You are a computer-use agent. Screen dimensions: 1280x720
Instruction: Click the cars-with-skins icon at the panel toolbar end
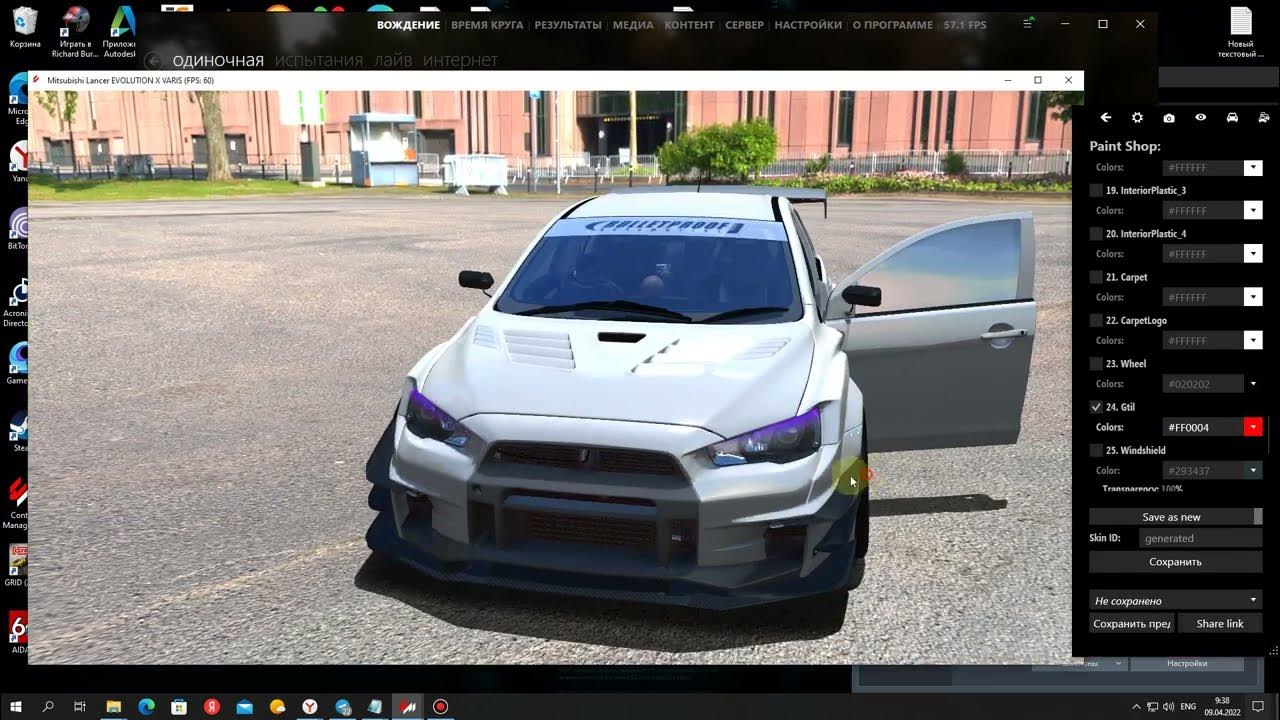pos(1263,118)
